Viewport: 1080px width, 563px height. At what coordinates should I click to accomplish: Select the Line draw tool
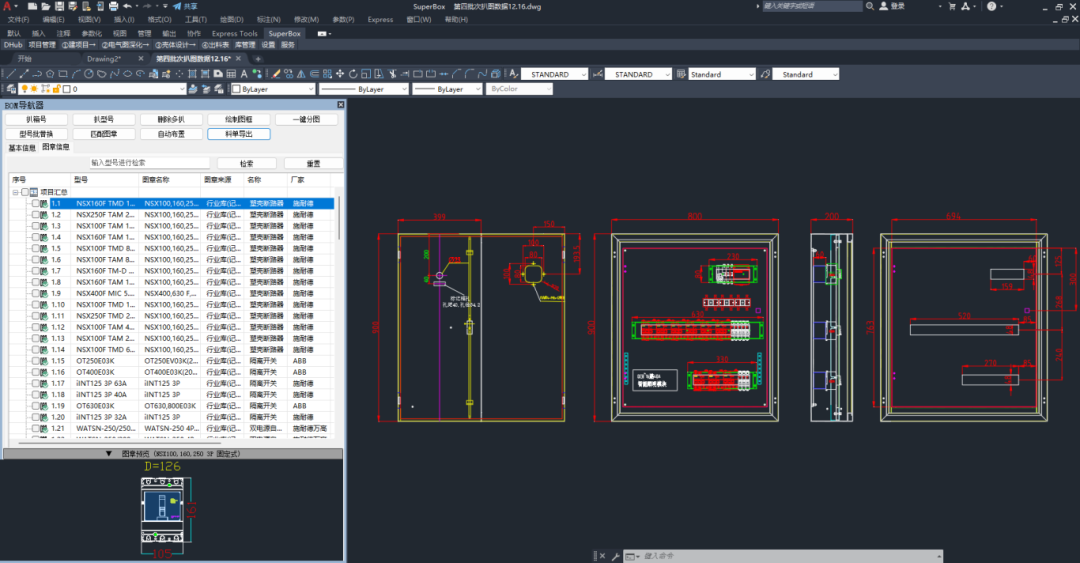11,74
